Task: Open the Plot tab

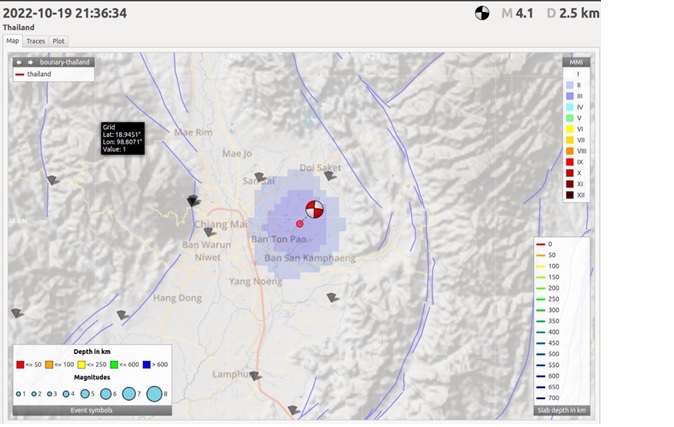Action: tap(59, 41)
